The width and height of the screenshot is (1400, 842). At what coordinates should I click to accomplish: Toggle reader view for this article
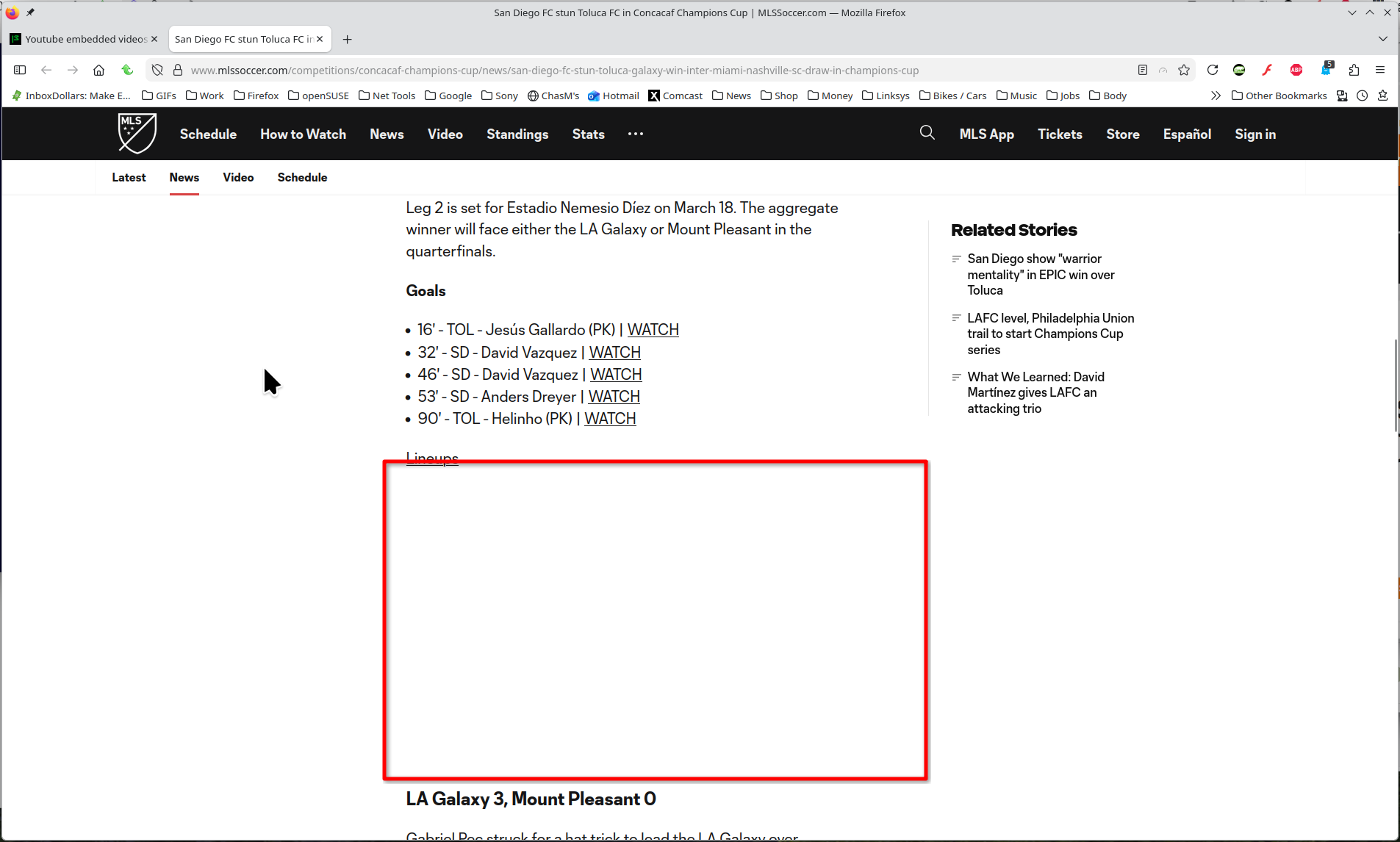click(1143, 71)
